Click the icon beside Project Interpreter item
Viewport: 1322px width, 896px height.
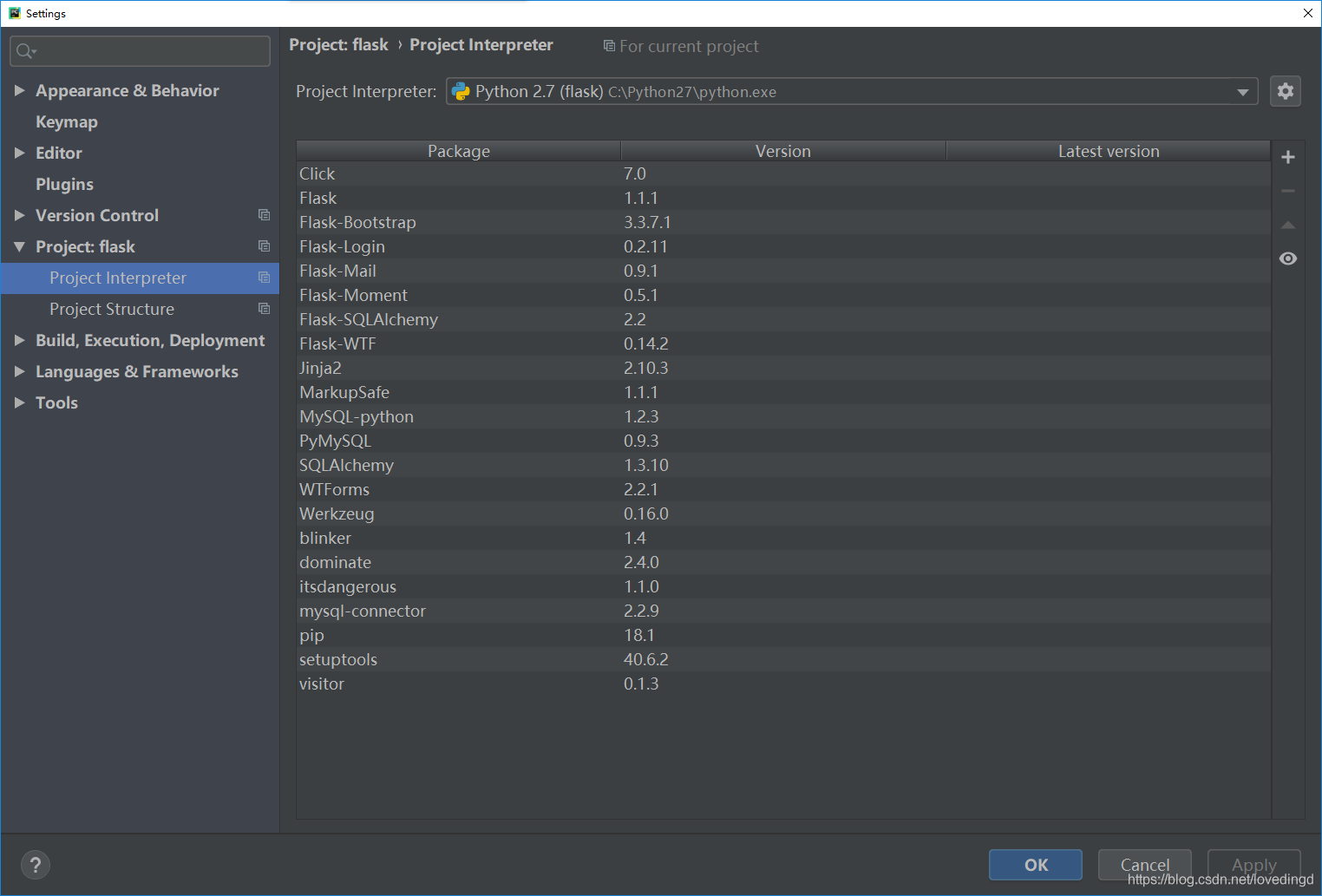[264, 278]
